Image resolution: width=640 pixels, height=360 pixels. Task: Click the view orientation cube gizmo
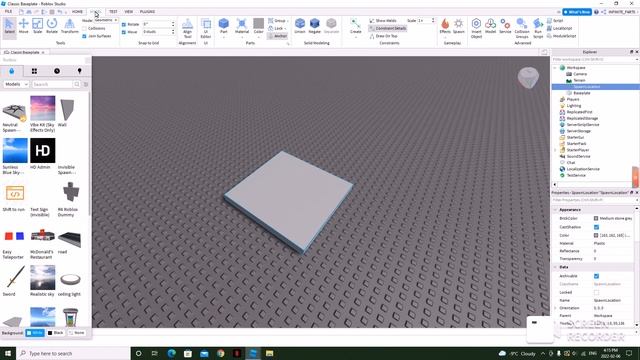click(528, 78)
